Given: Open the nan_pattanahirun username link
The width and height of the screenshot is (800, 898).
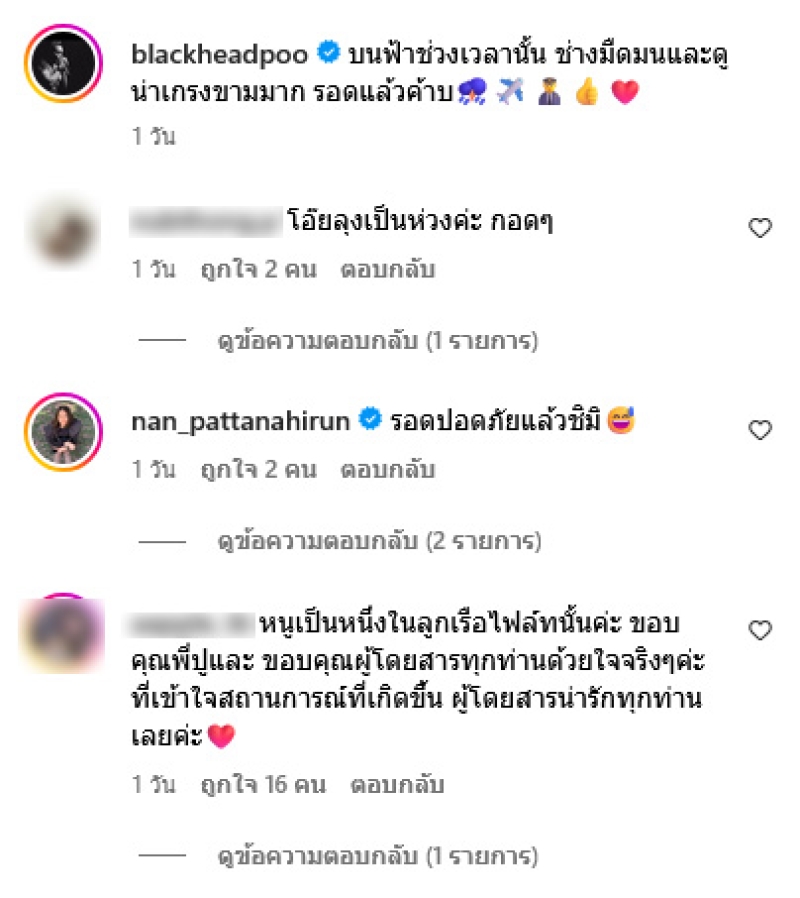Looking at the screenshot, I should coord(241,423).
